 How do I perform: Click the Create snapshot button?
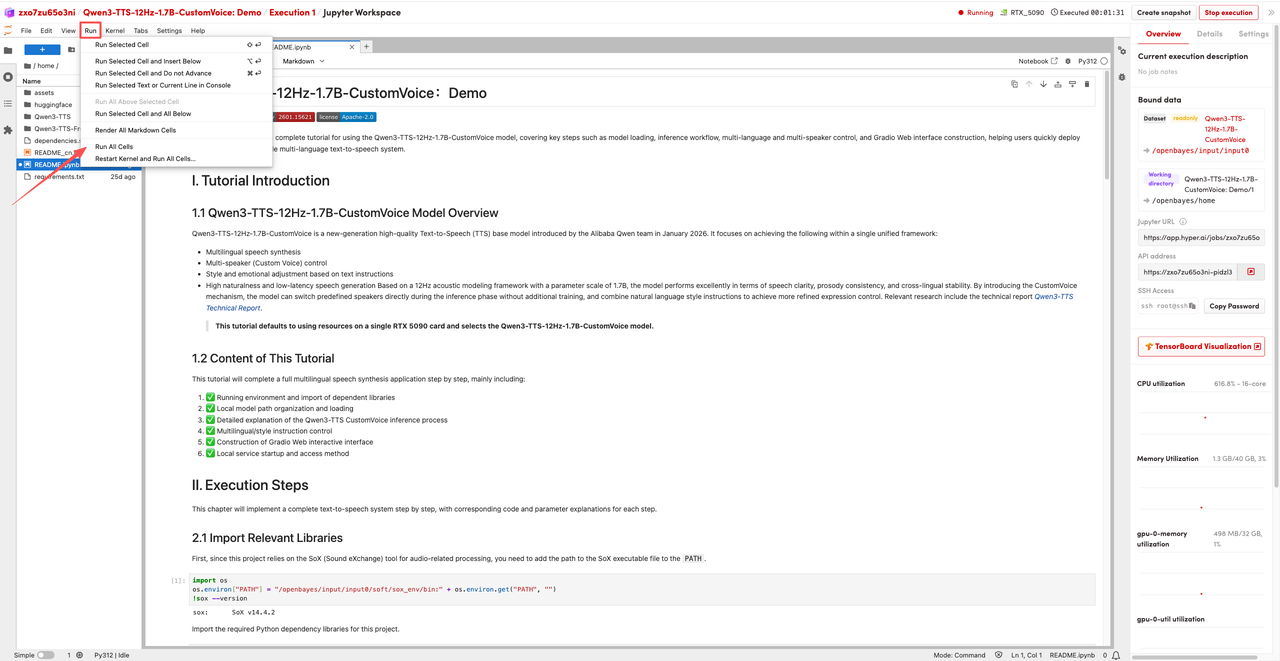tap(1164, 12)
